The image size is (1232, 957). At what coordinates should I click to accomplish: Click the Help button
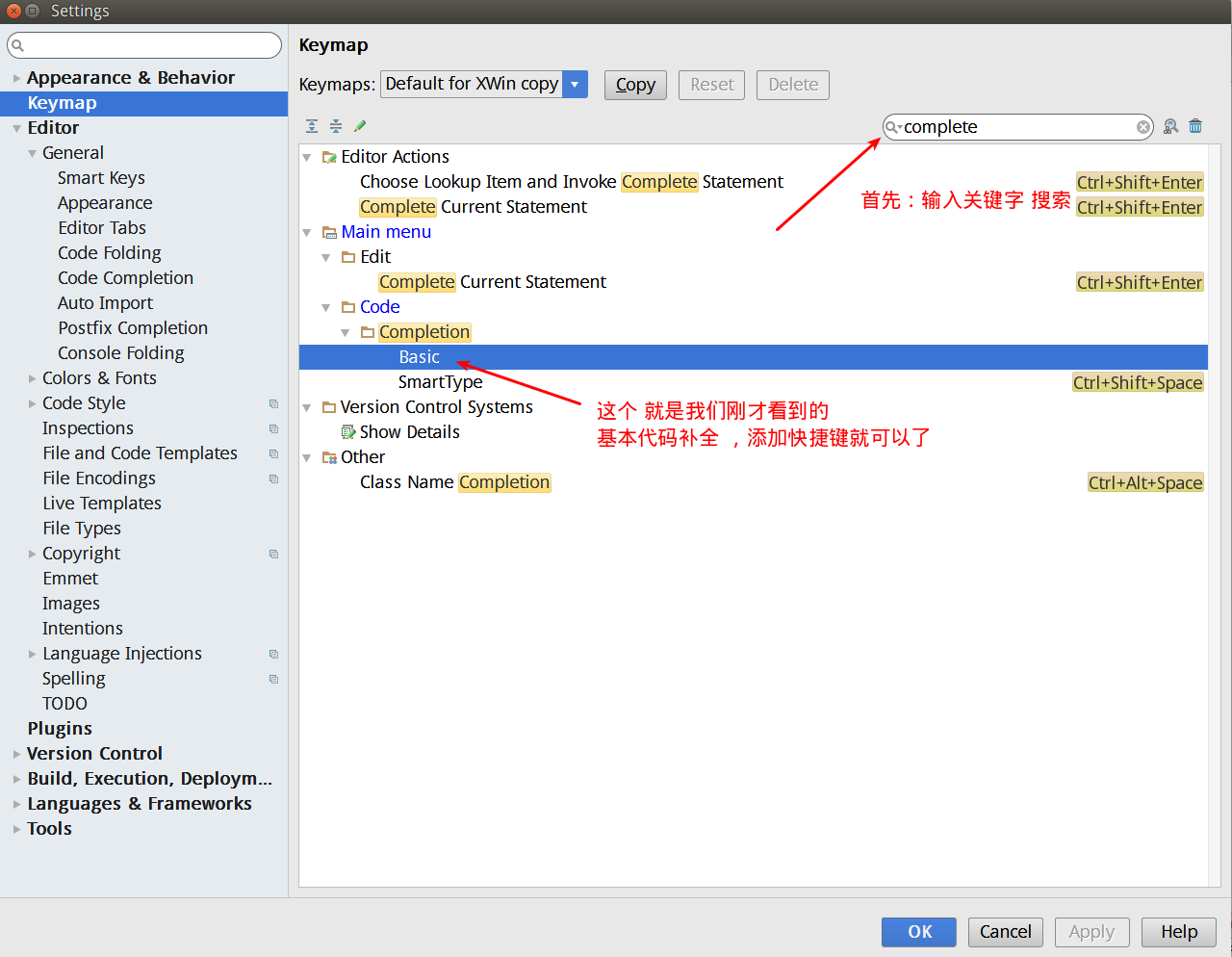tap(1179, 932)
